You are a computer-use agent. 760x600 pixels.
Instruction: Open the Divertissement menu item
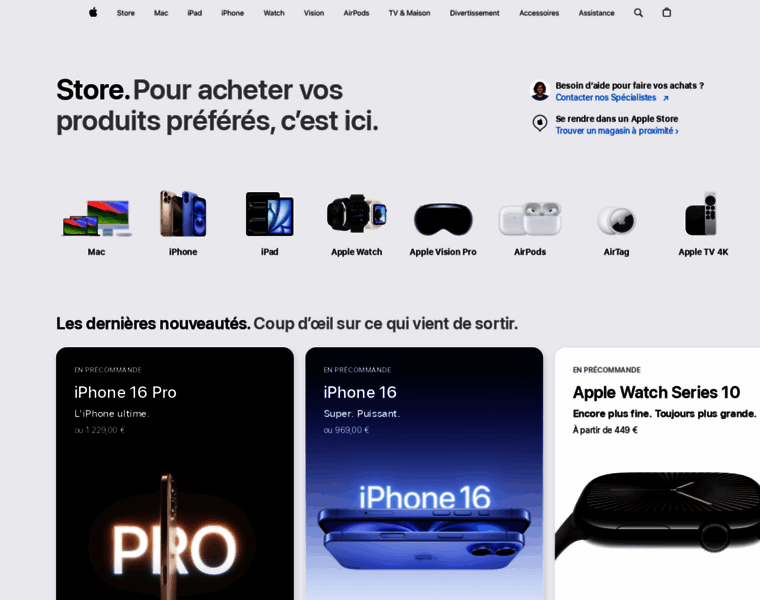tap(474, 13)
